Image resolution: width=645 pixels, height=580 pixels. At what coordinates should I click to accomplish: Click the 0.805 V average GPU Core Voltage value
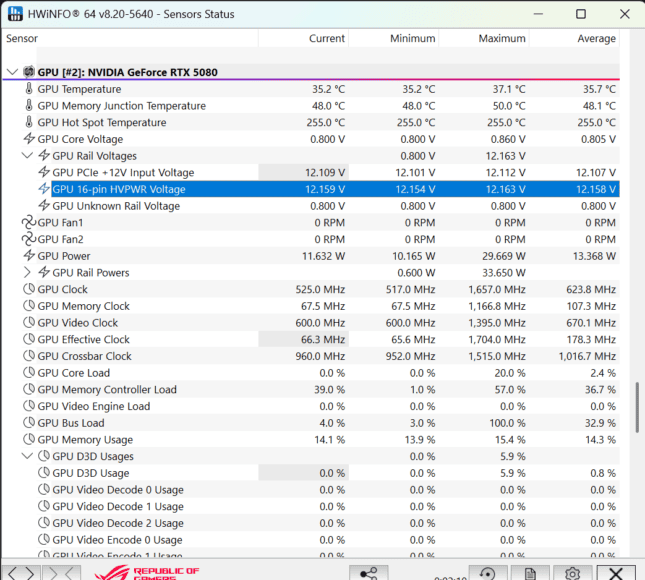[598, 139]
